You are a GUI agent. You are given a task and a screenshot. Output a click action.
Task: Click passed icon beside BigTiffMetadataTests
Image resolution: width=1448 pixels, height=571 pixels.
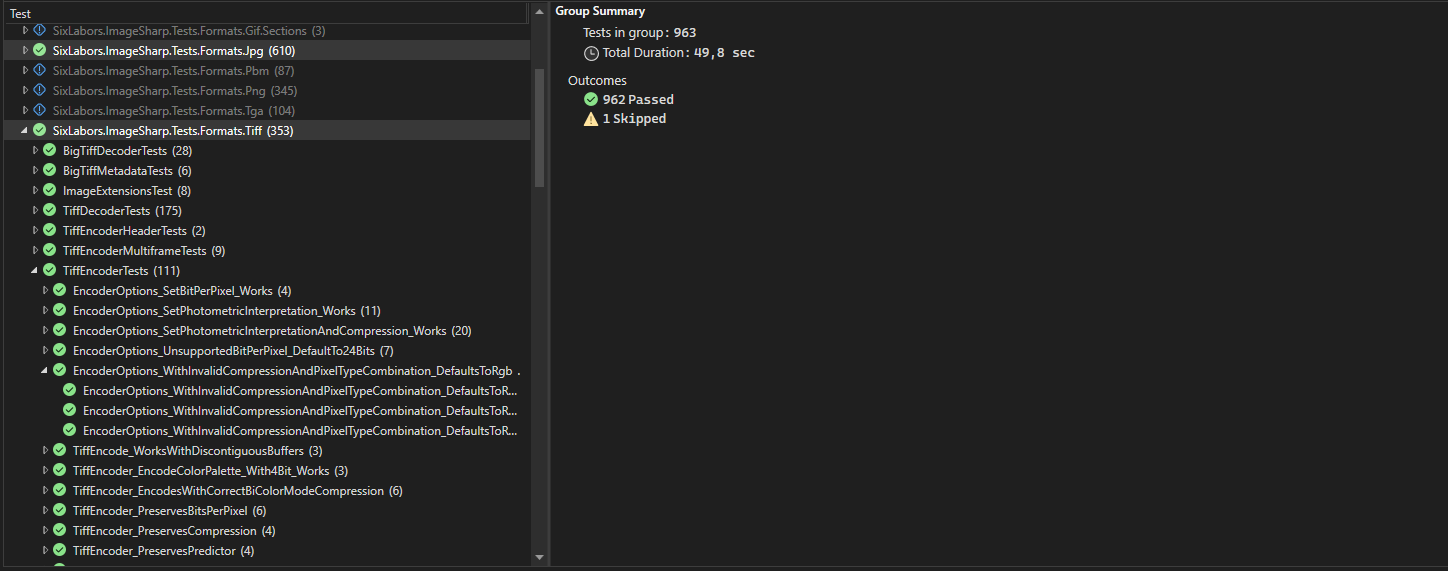click(50, 170)
